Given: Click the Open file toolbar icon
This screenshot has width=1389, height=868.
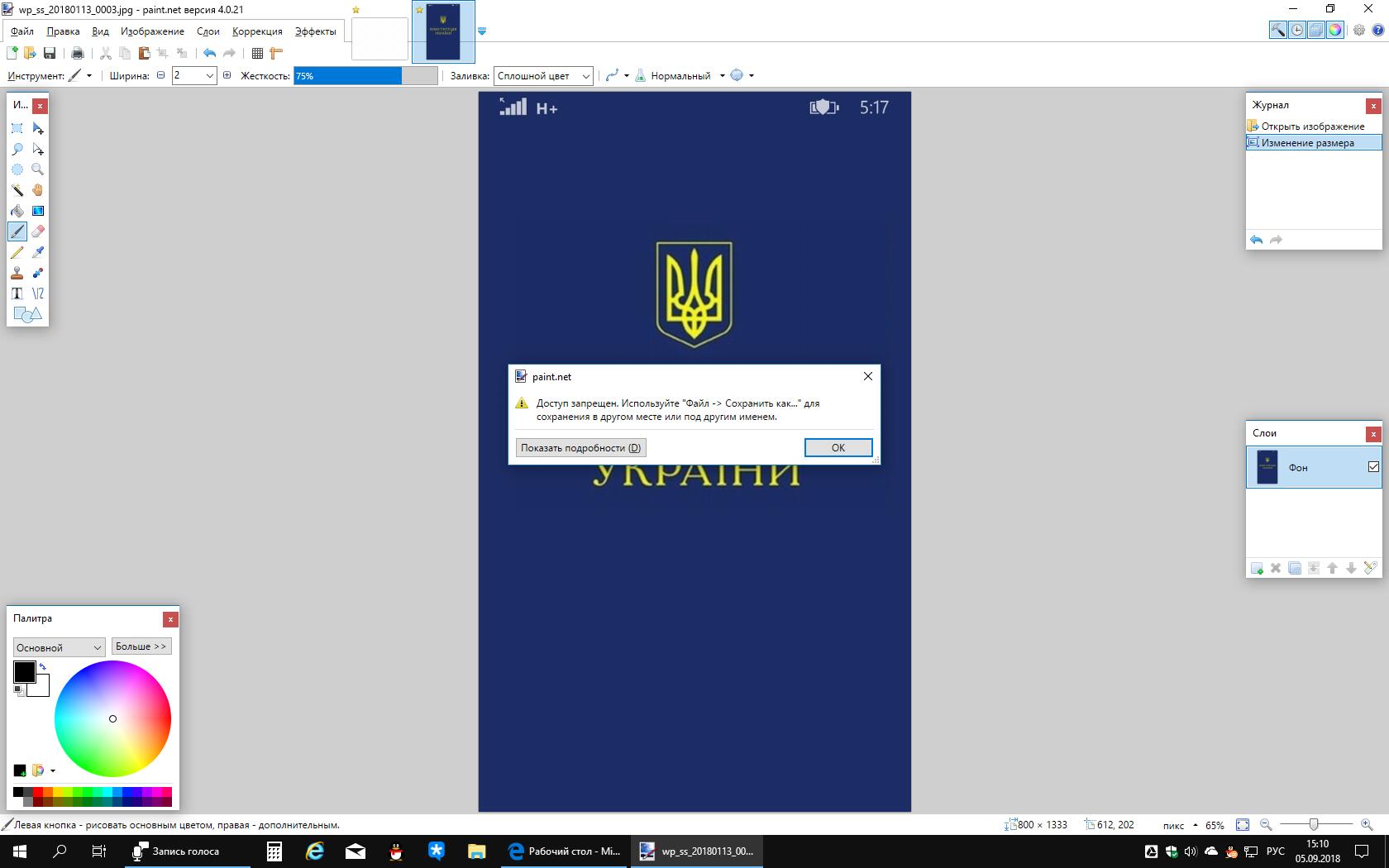Looking at the screenshot, I should click(x=31, y=53).
